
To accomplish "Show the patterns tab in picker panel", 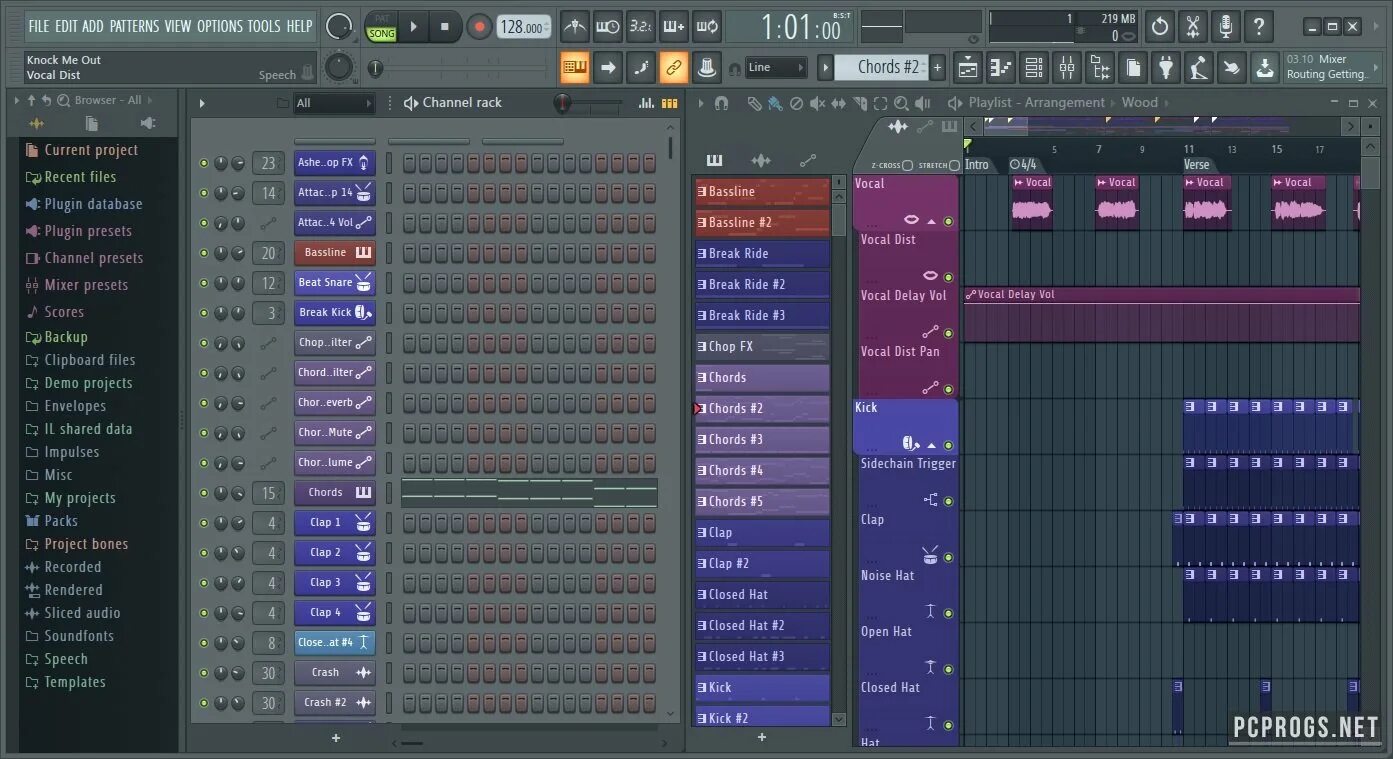I will coord(714,160).
